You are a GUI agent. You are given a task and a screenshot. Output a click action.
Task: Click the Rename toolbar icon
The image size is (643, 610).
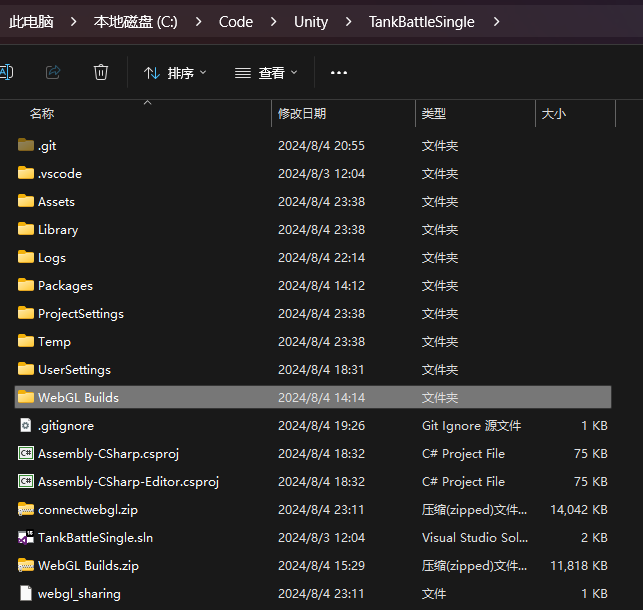6,73
